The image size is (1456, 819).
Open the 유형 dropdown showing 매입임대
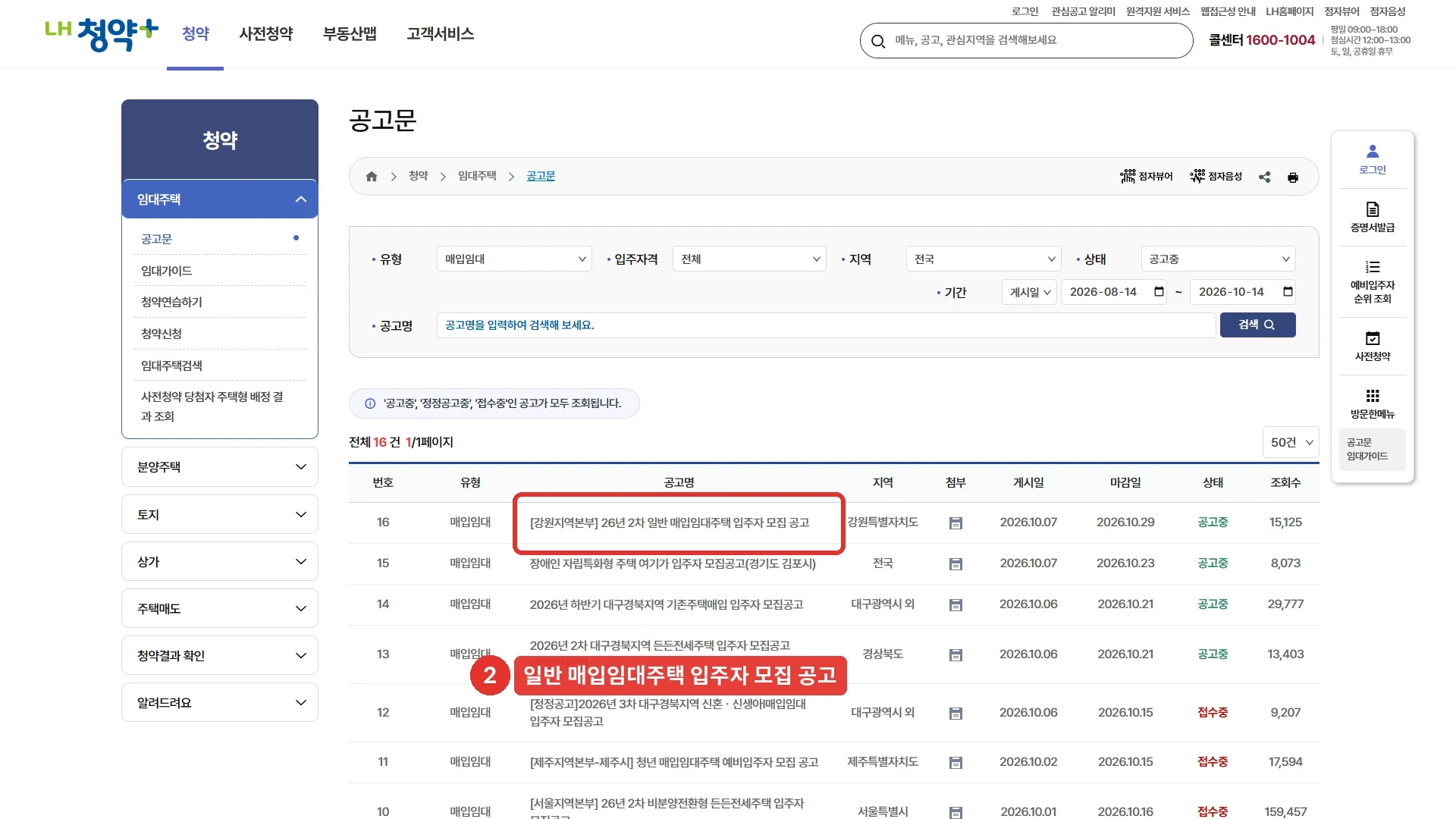click(x=514, y=259)
